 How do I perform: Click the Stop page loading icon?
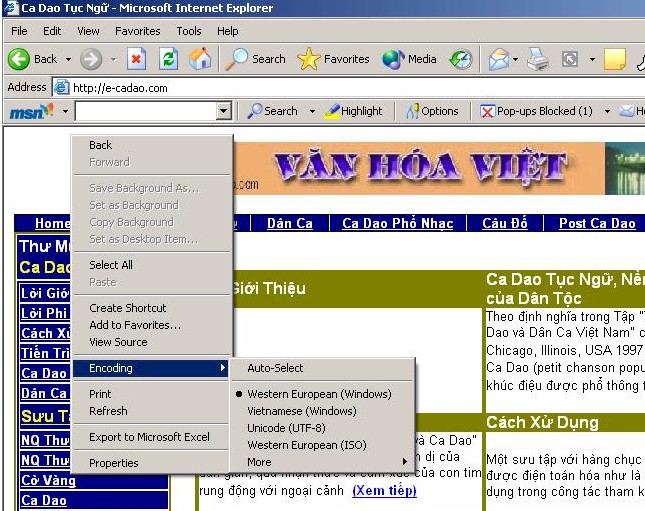[x=137, y=59]
